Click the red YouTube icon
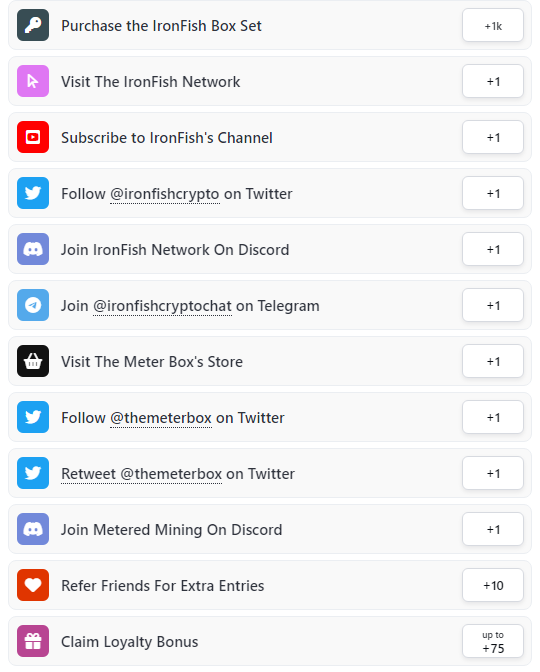This screenshot has height=672, width=540. 33,137
